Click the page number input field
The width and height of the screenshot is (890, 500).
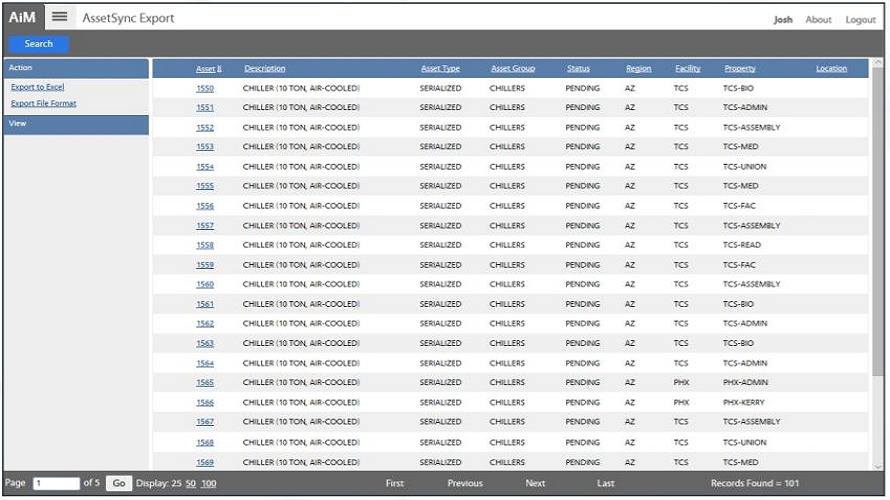56,483
